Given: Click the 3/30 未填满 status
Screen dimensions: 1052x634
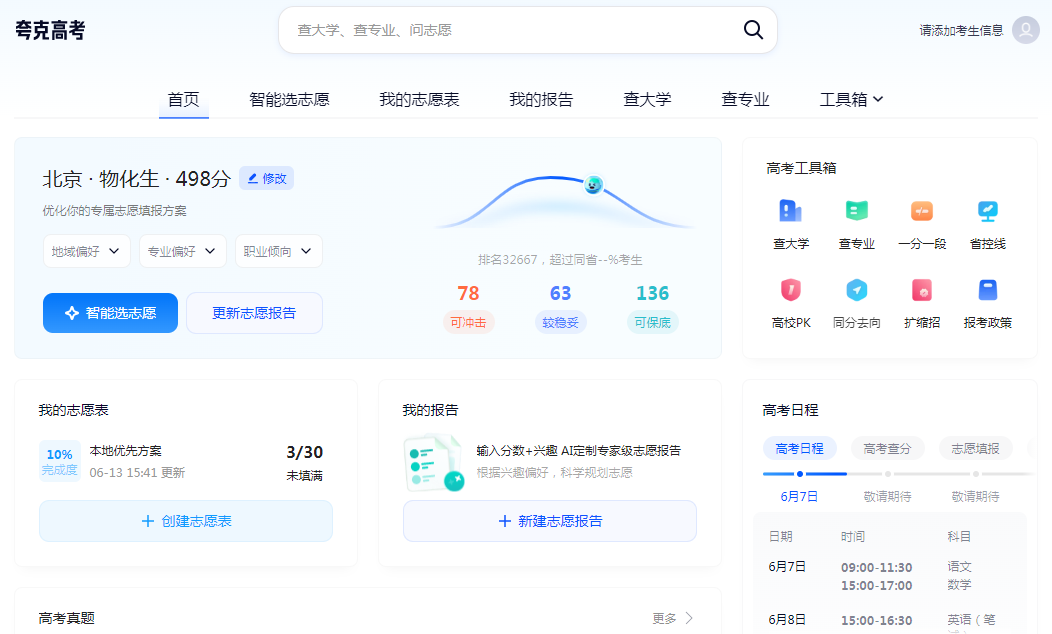Looking at the screenshot, I should point(304,462).
